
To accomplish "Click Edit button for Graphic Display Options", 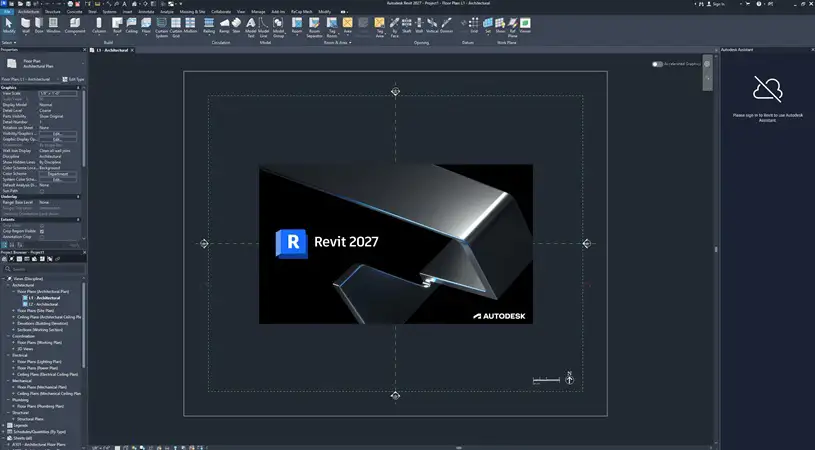I will coord(58,139).
